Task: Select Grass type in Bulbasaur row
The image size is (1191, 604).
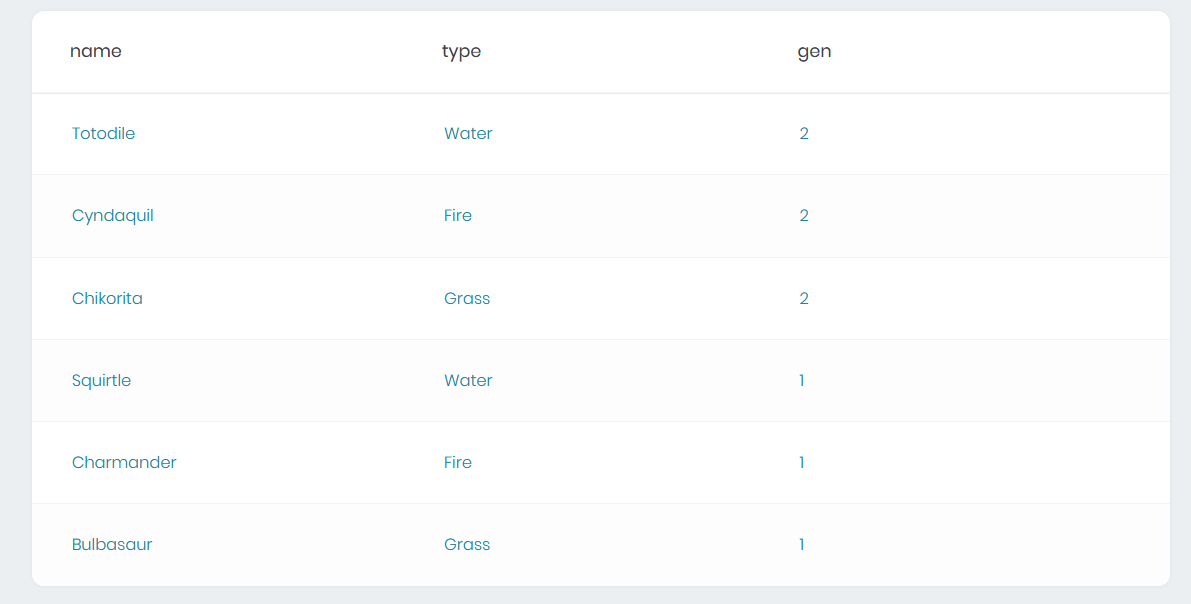Action: [x=467, y=544]
